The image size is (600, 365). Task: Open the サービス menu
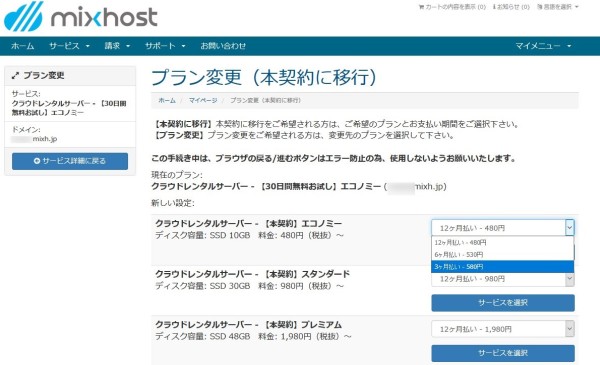(x=69, y=46)
